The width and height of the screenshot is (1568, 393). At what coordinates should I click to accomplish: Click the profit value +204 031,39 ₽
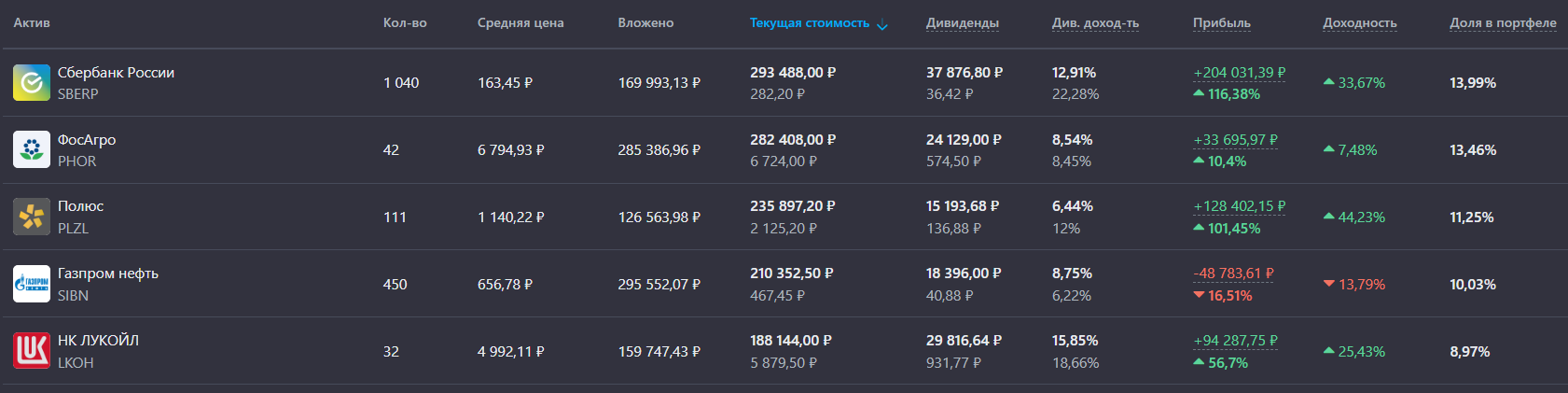pos(1239,73)
